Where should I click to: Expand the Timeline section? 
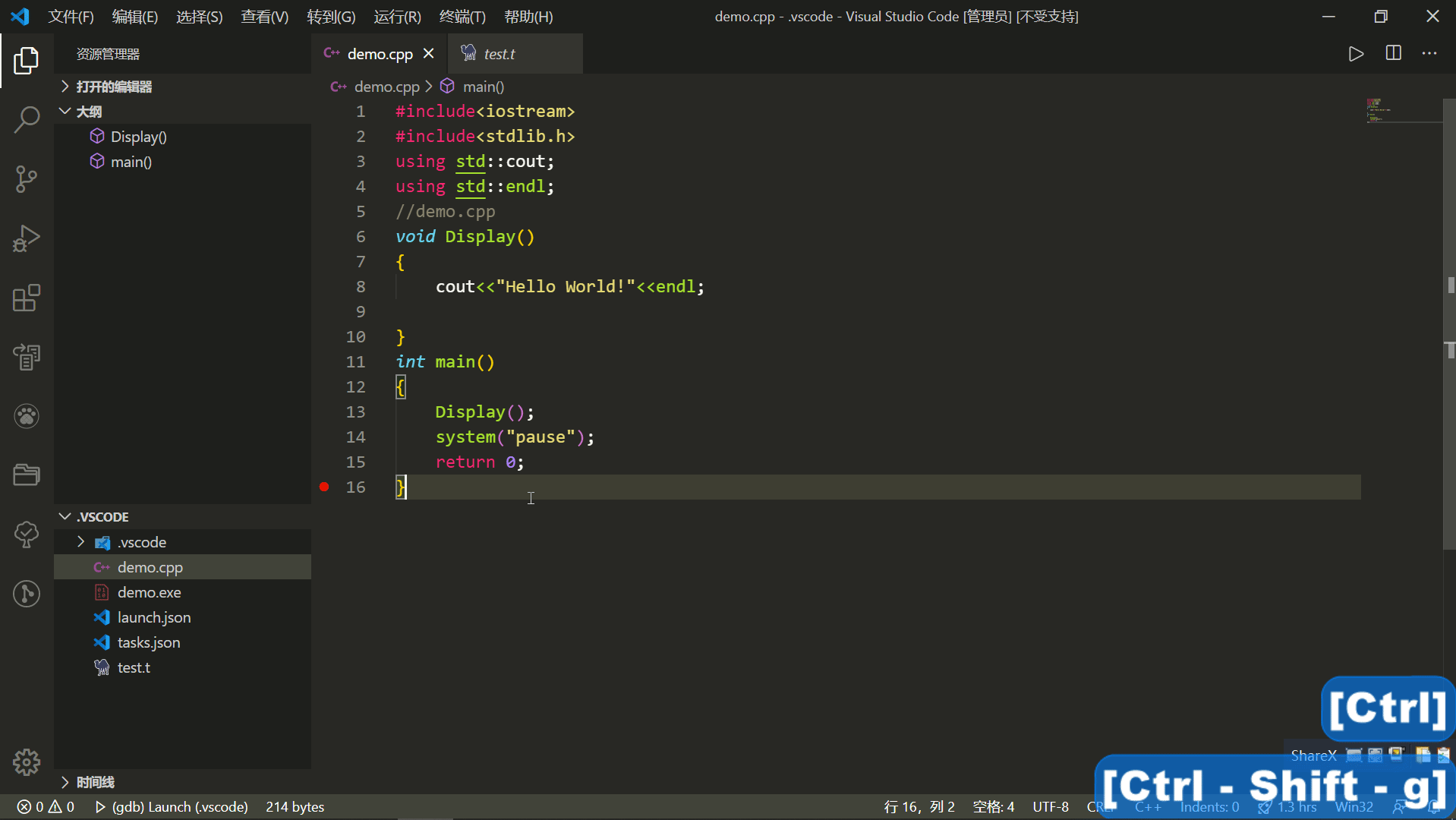pyautogui.click(x=182, y=782)
